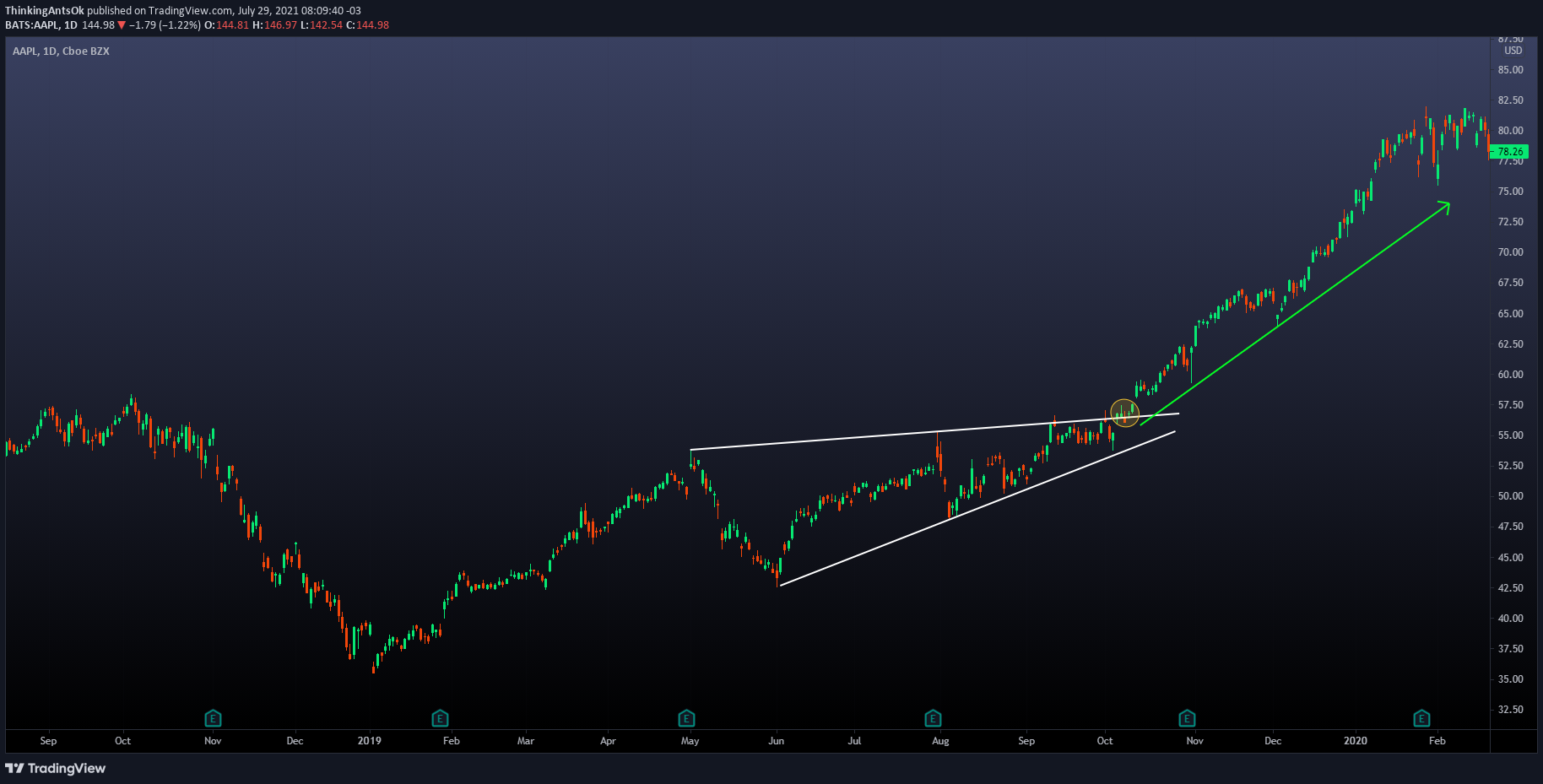Click the USD currency label on the price axis
The width and height of the screenshot is (1543, 784).
tap(1513, 51)
